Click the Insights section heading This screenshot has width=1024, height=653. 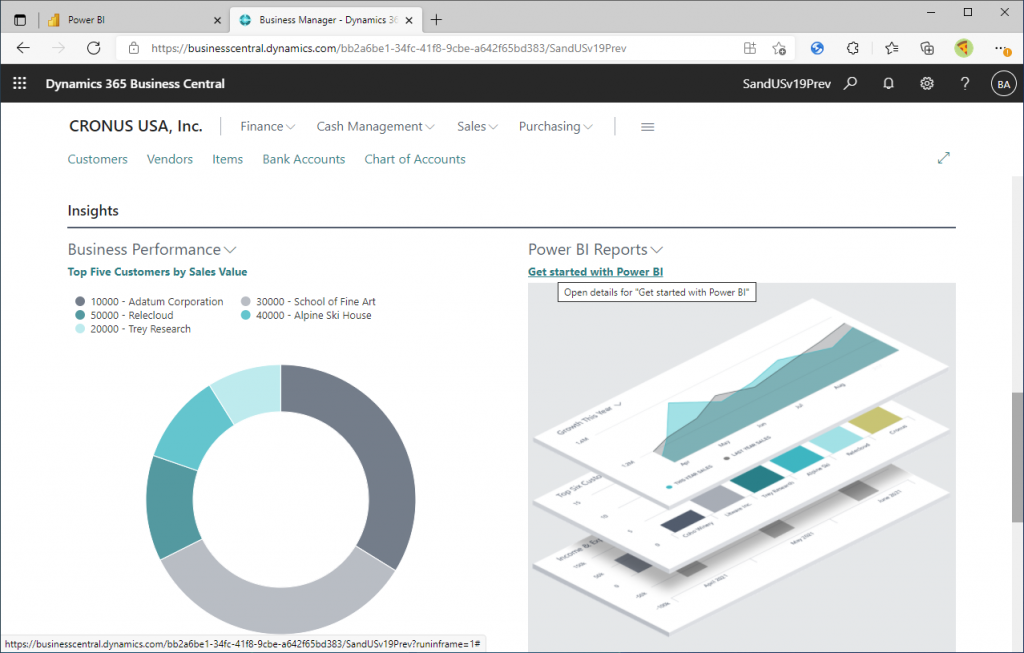(93, 210)
